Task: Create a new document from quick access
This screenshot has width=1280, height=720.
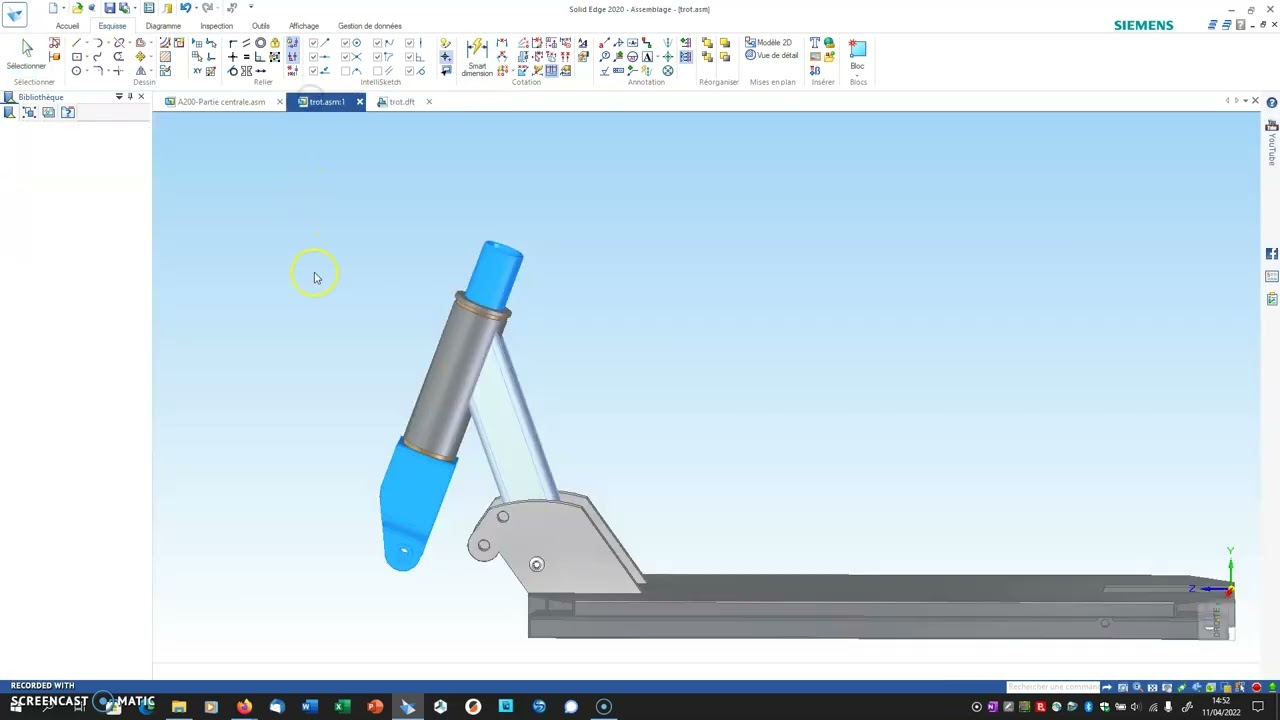Action: [x=53, y=8]
